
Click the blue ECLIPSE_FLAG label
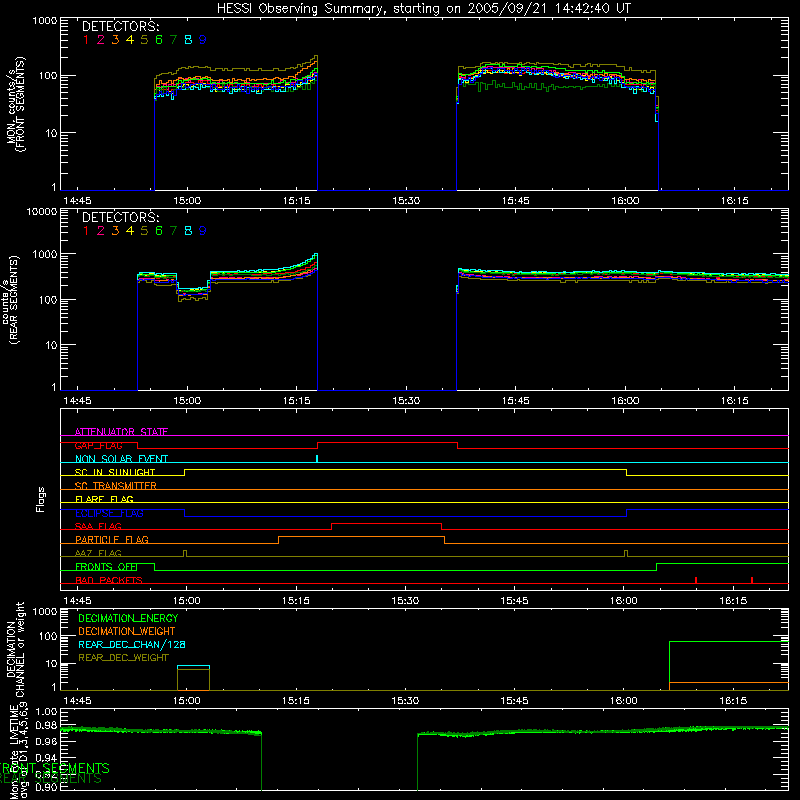(x=109, y=513)
